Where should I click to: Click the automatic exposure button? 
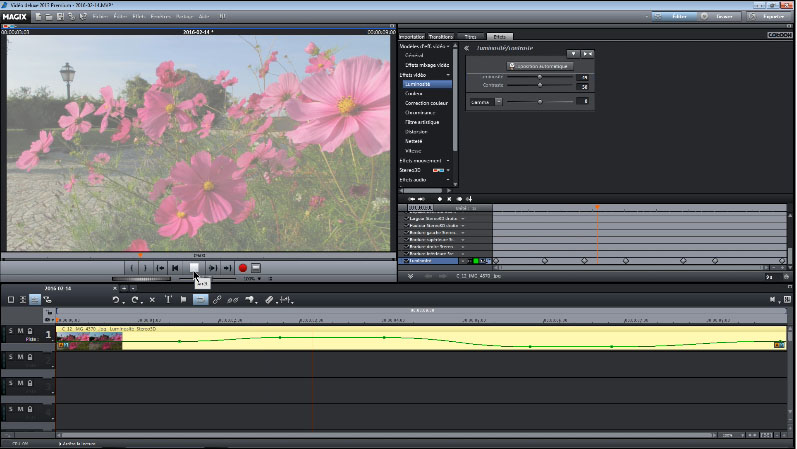tap(539, 65)
